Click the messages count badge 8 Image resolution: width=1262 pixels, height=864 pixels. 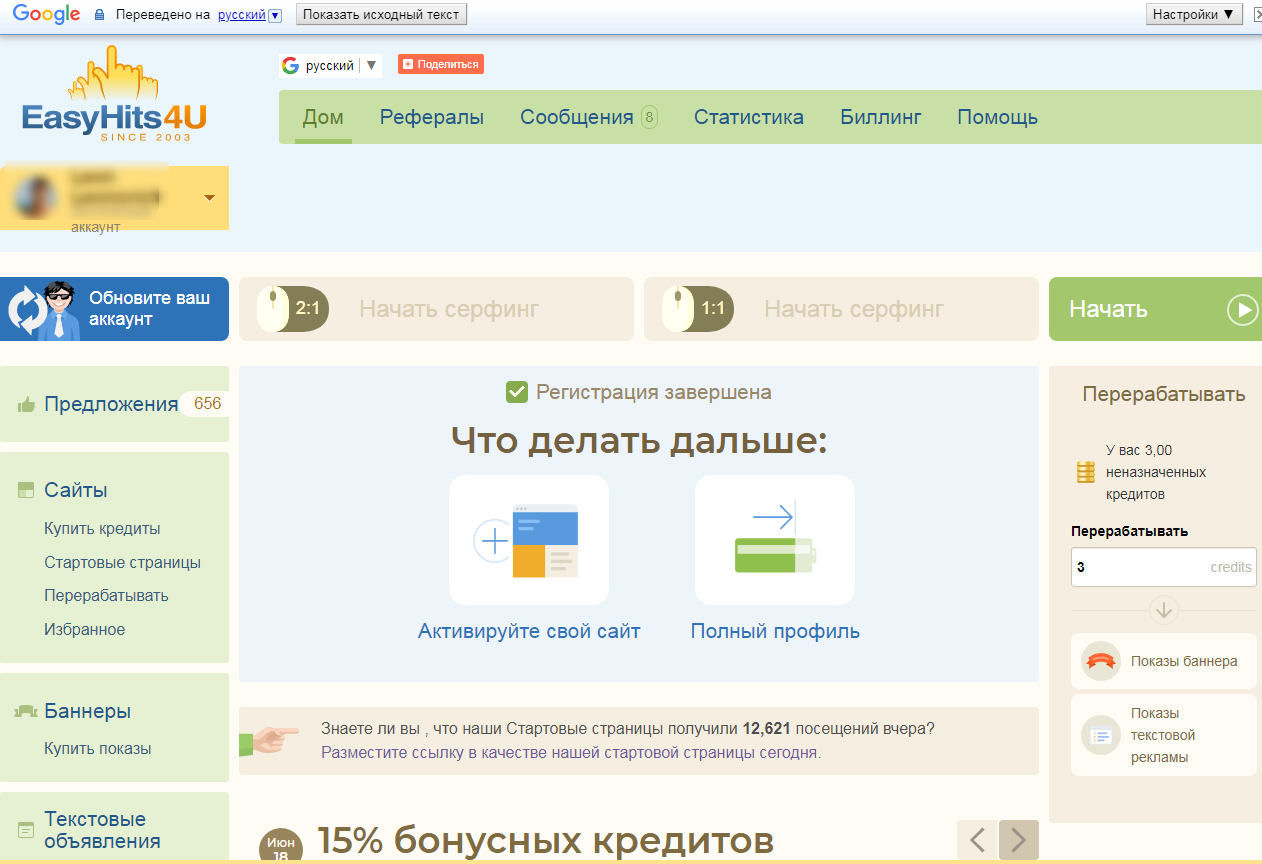(649, 118)
